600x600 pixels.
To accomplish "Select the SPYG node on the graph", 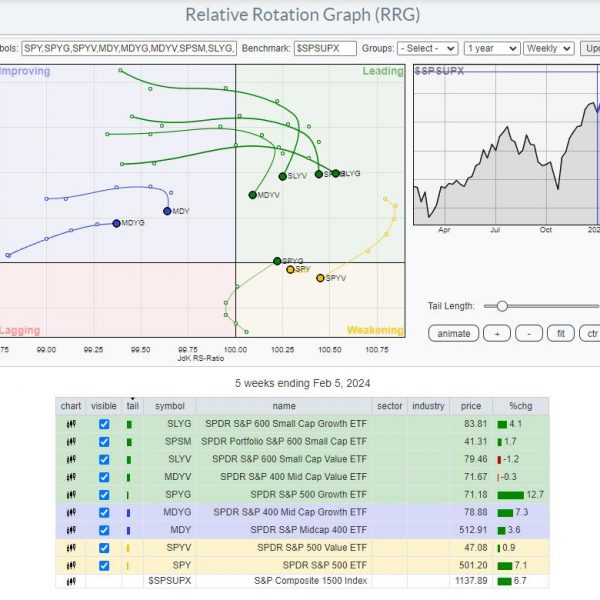I will tap(277, 261).
